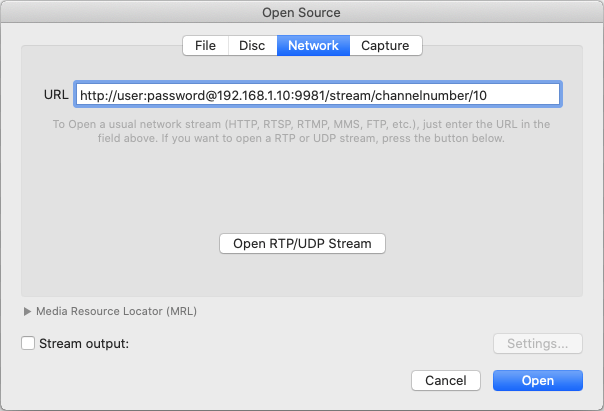Screen dimensions: 604x411
Task: Click the 'Open Source' window title bar
Action: pos(301,12)
